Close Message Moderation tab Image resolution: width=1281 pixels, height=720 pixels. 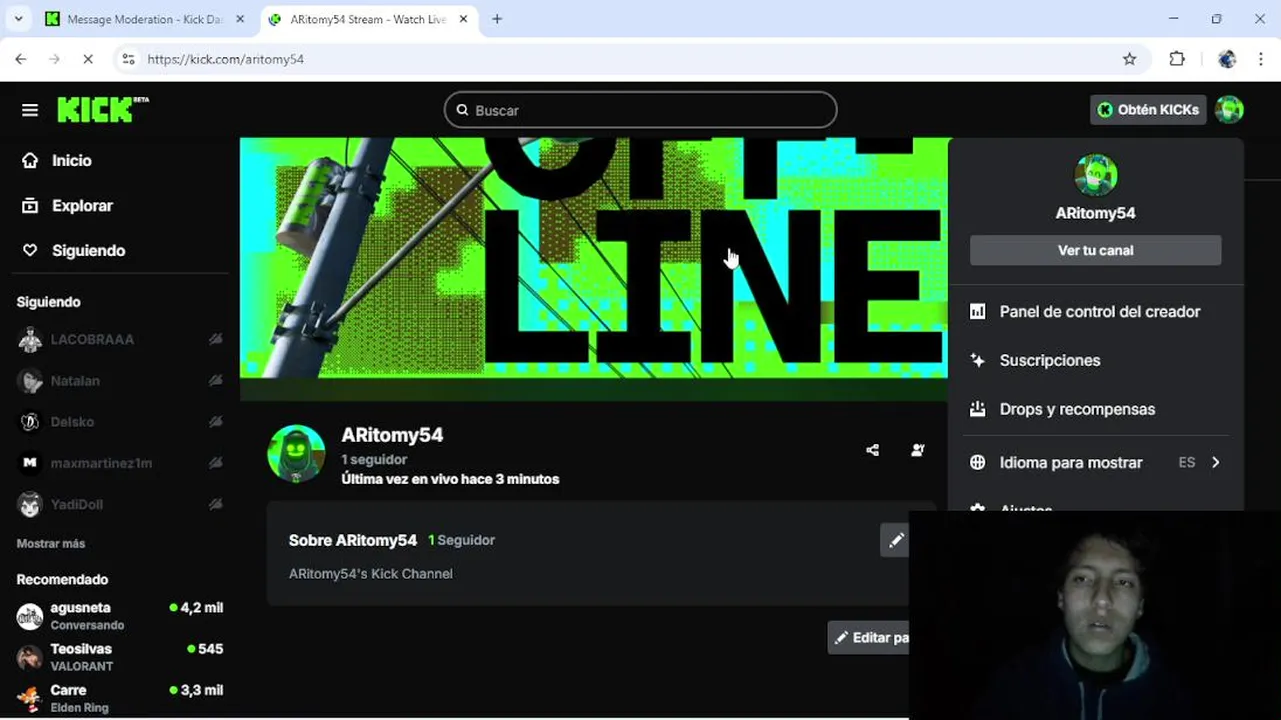point(240,19)
